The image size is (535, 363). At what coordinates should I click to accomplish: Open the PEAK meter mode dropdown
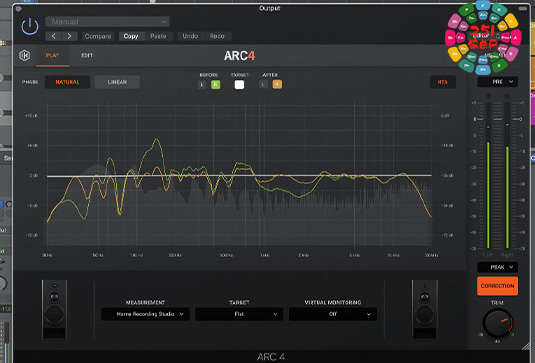(497, 267)
